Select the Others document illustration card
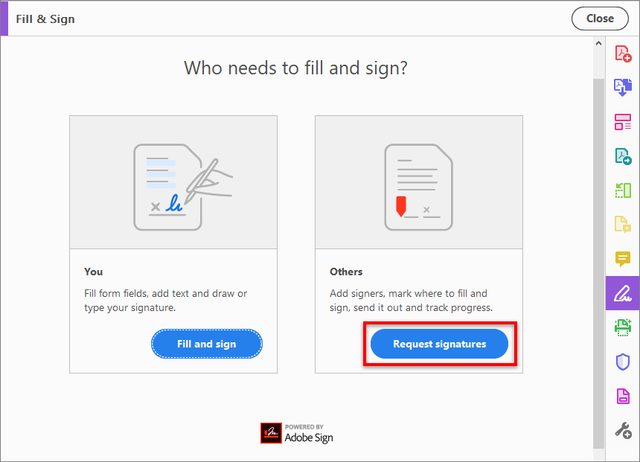 419,182
